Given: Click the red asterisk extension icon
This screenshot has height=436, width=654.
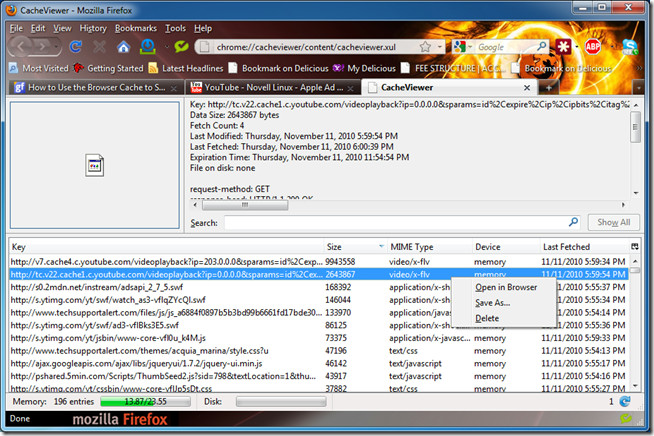Looking at the screenshot, I should [x=563, y=47].
